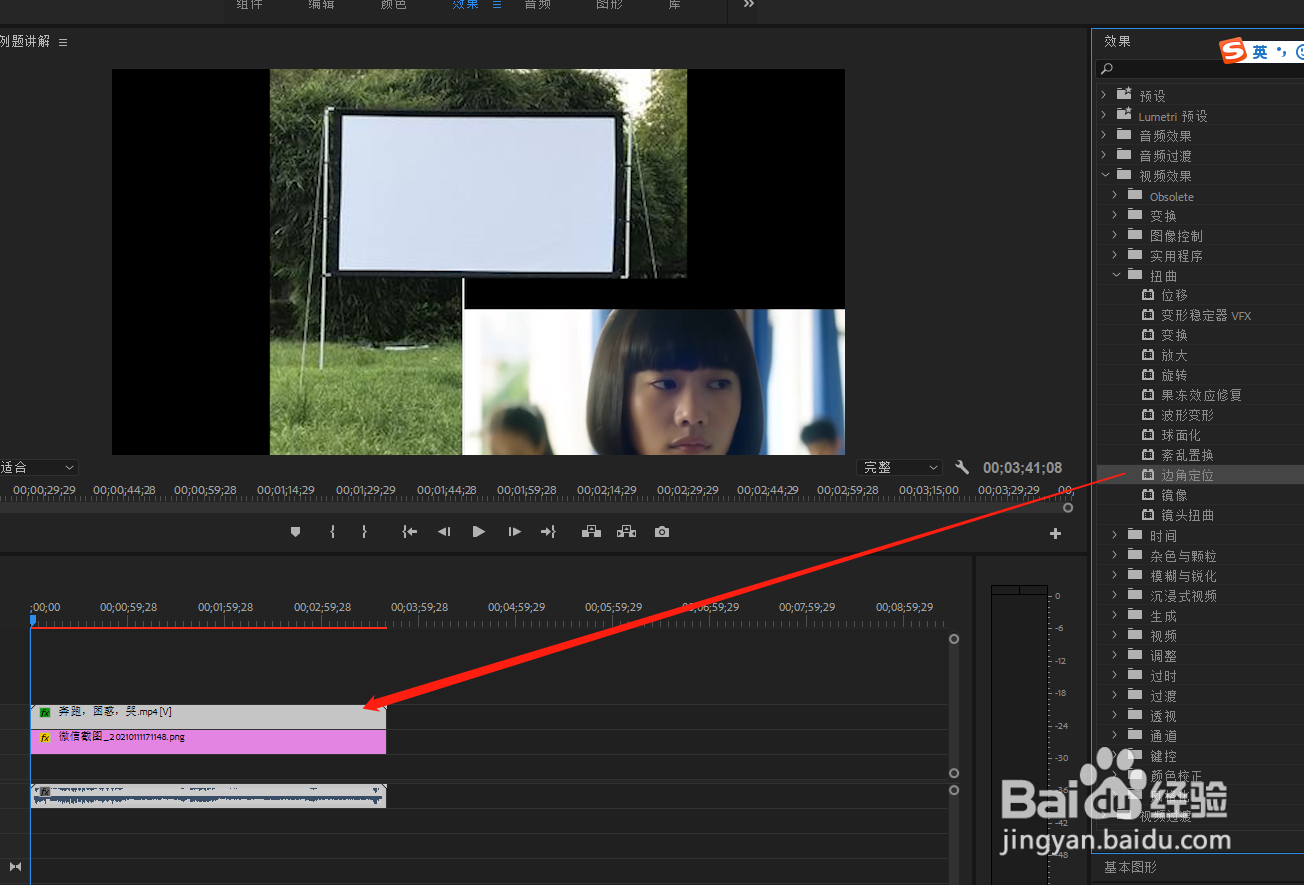Click the 00;03;41;08 duration timecode
Viewport: 1304px width, 885px height.
pos(1023,467)
